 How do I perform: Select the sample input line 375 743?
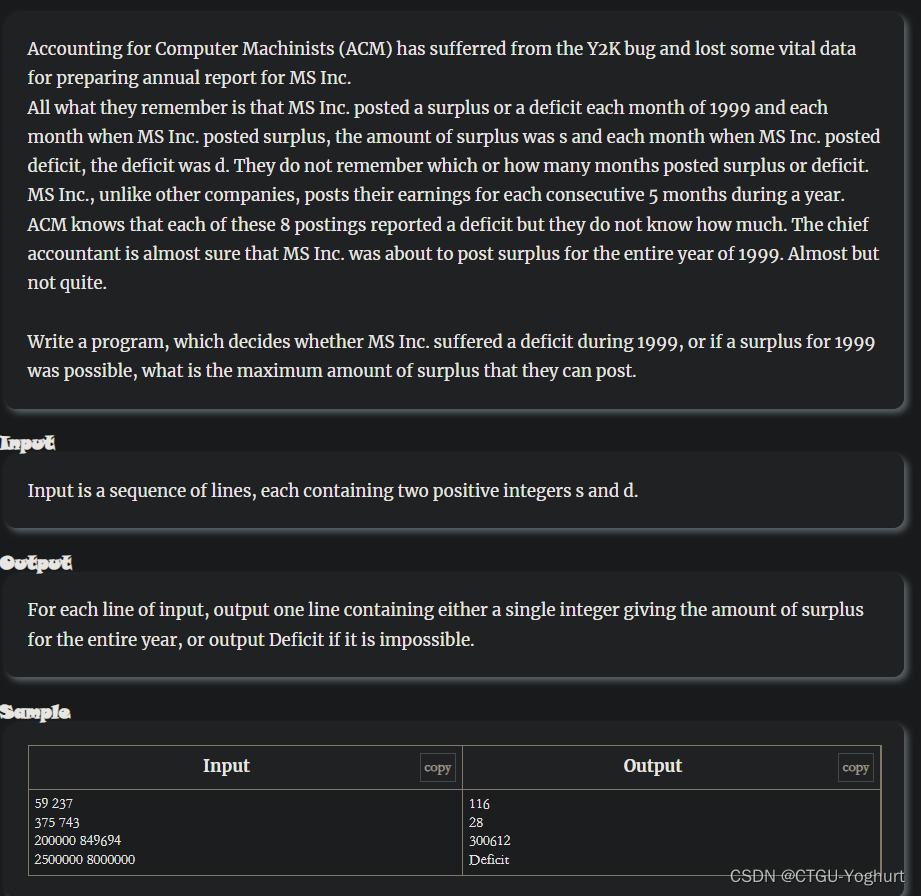point(55,822)
